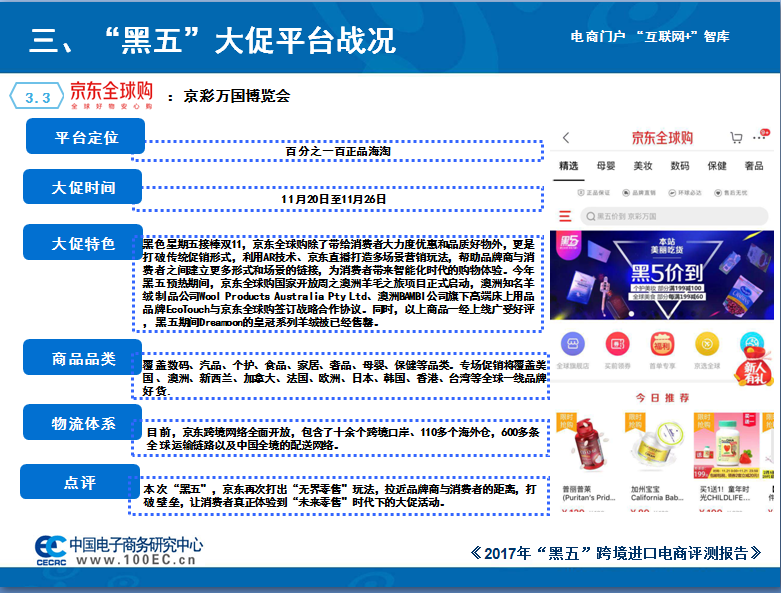Click the 京东全球购 app page title

point(662,138)
